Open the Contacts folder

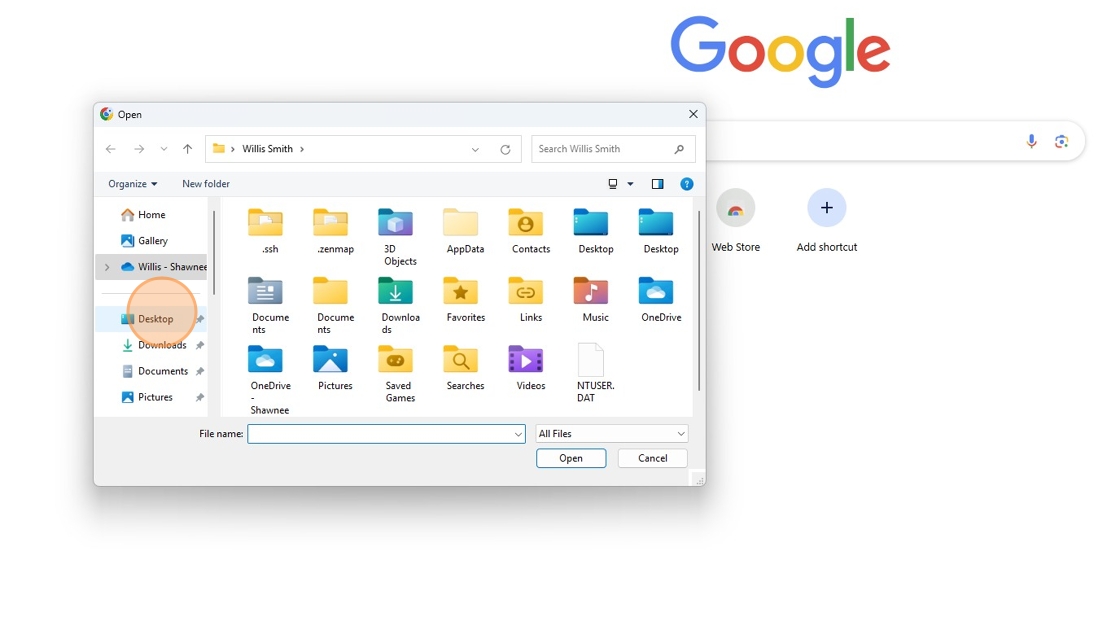(x=531, y=231)
